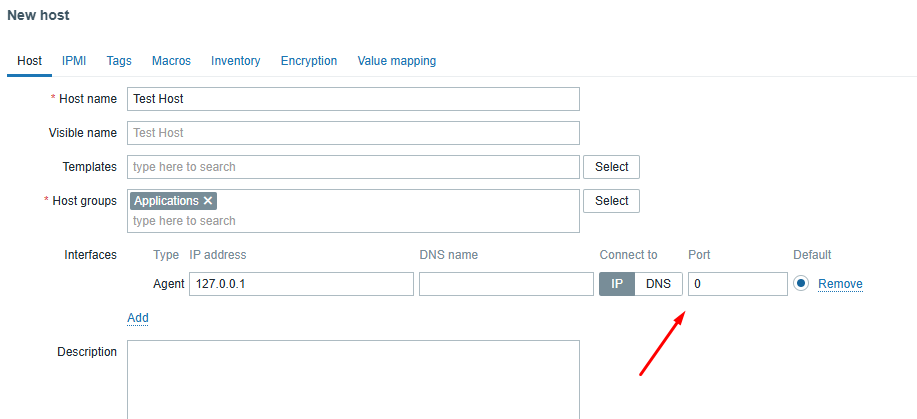Switch to the Tags tab
This screenshot has height=419, width=917.
click(x=119, y=61)
